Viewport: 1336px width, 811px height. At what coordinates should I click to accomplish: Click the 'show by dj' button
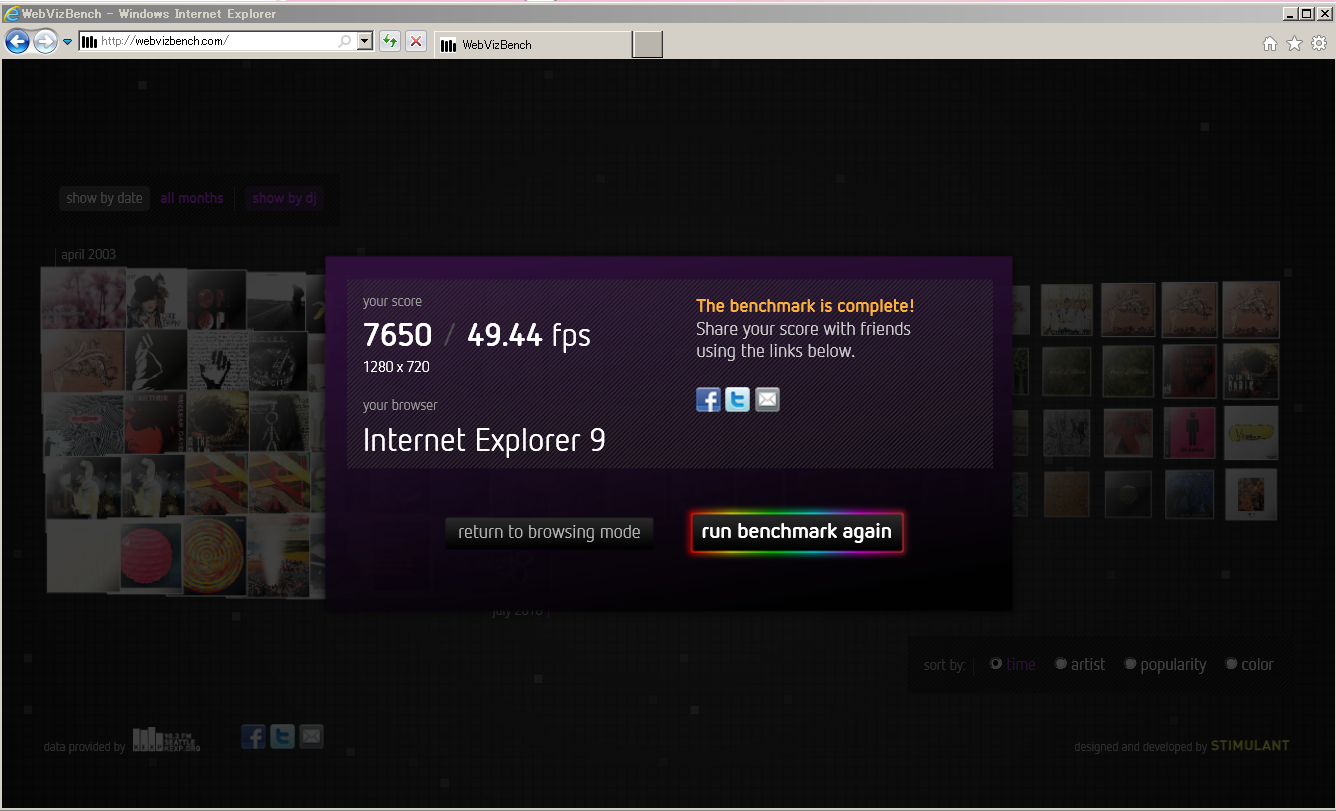click(284, 198)
